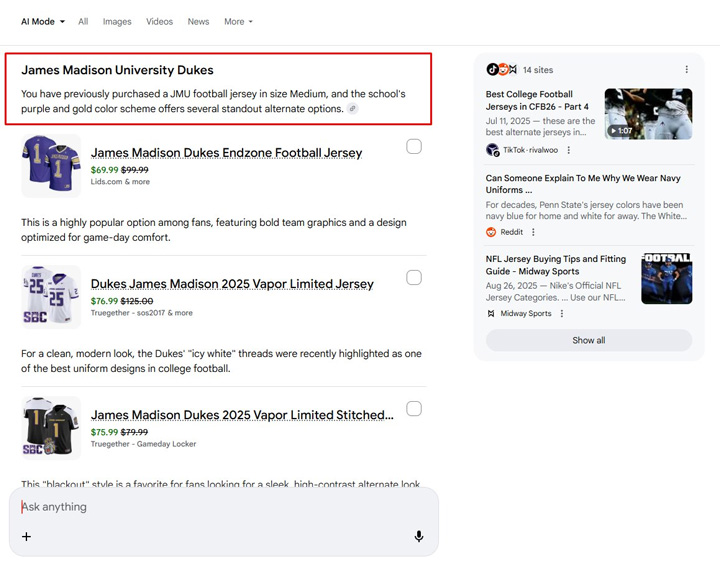The image size is (720, 568).
Task: Click the microphone voice input icon
Action: coord(419,536)
